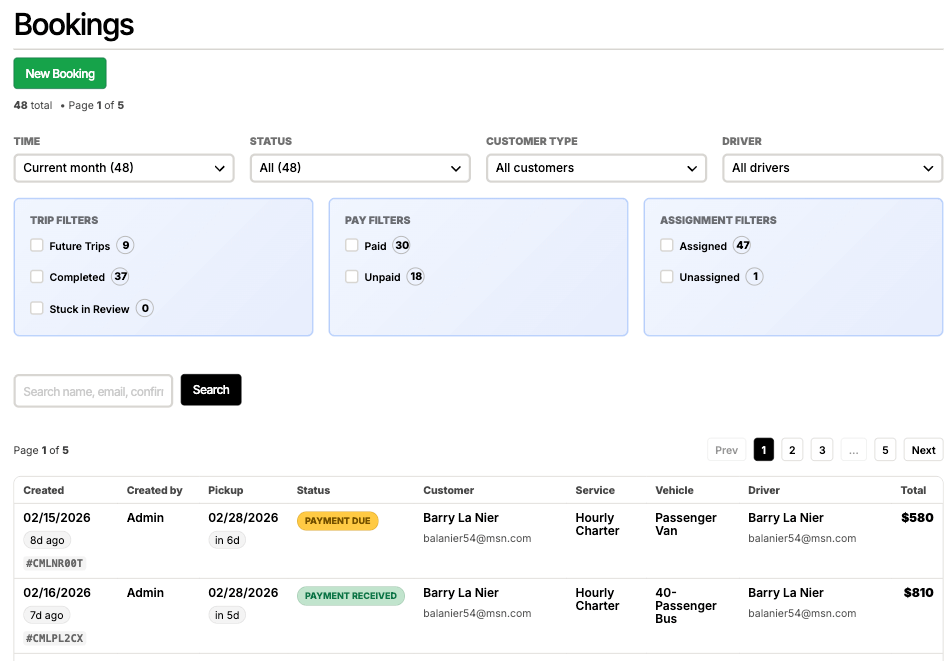Check the Paid filter
The image size is (951, 661).
point(351,245)
